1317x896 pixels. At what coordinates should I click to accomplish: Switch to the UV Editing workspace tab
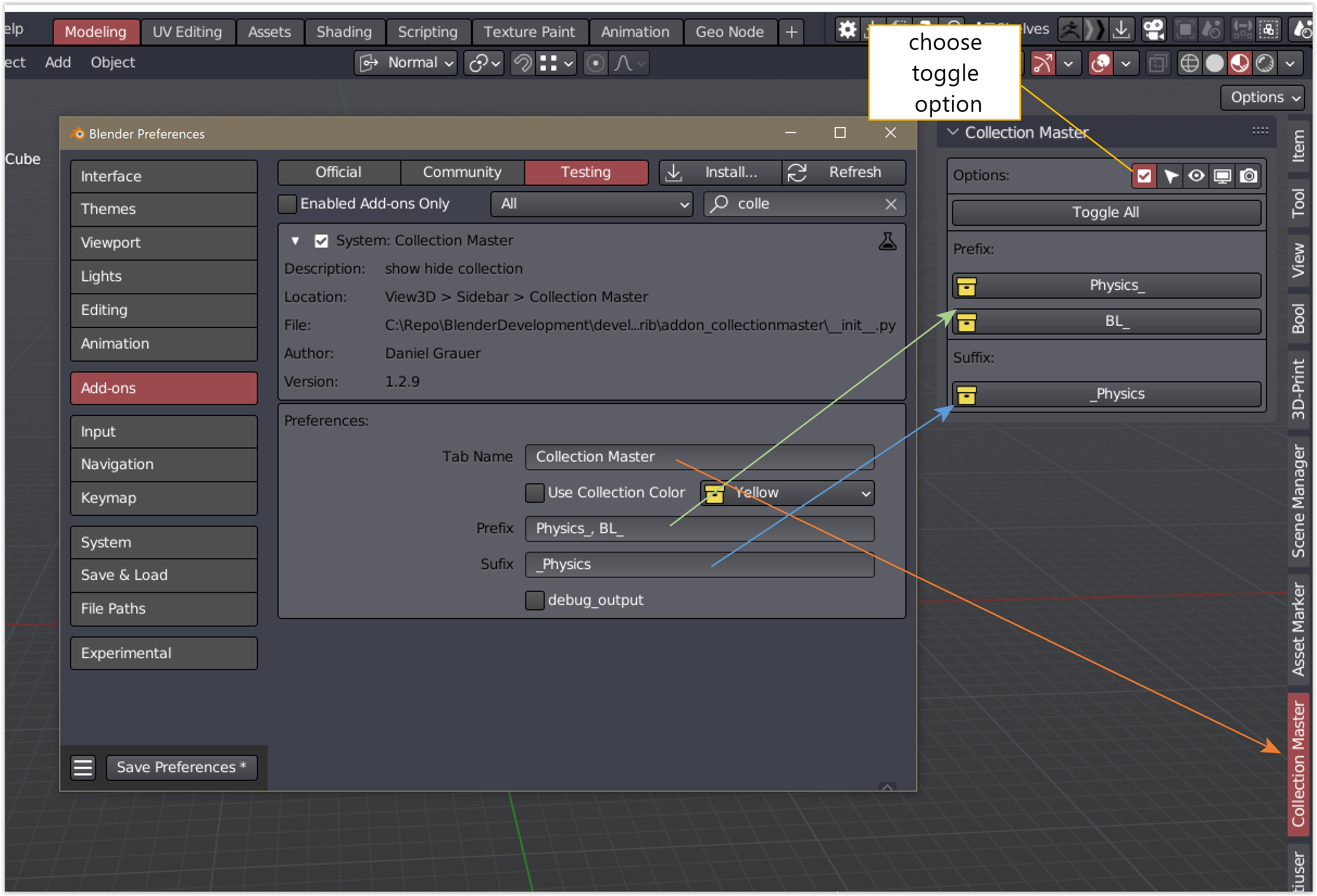coord(187,31)
